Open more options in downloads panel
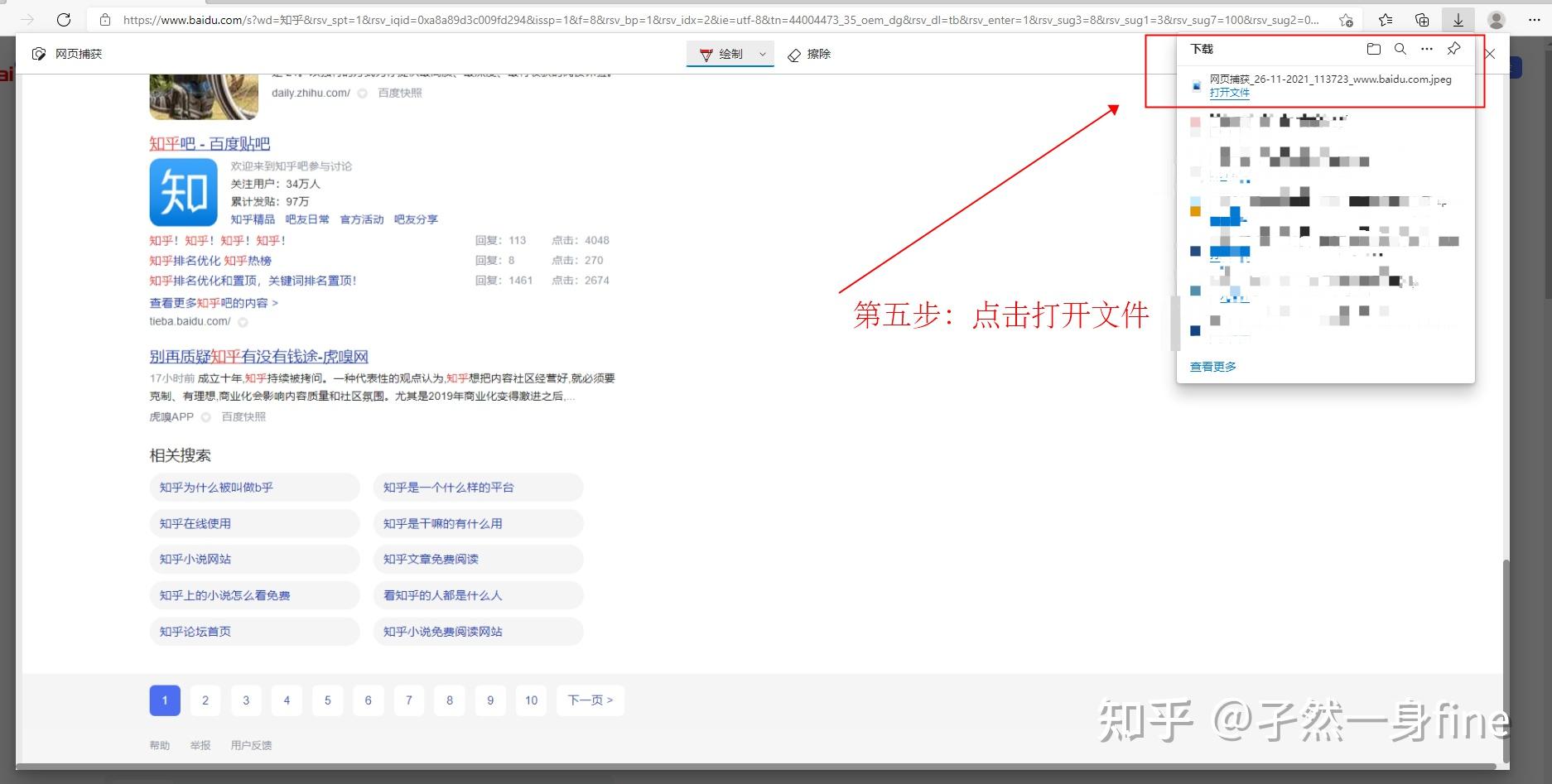Screen dimensions: 1552x784 point(1426,49)
